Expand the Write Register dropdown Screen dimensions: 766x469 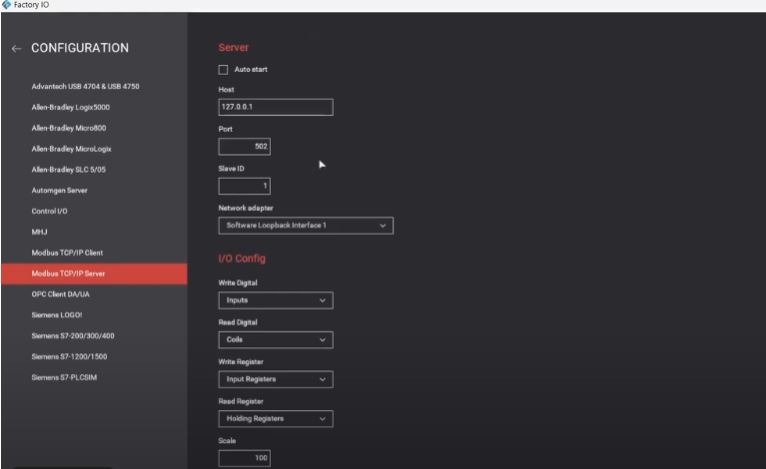(275, 380)
